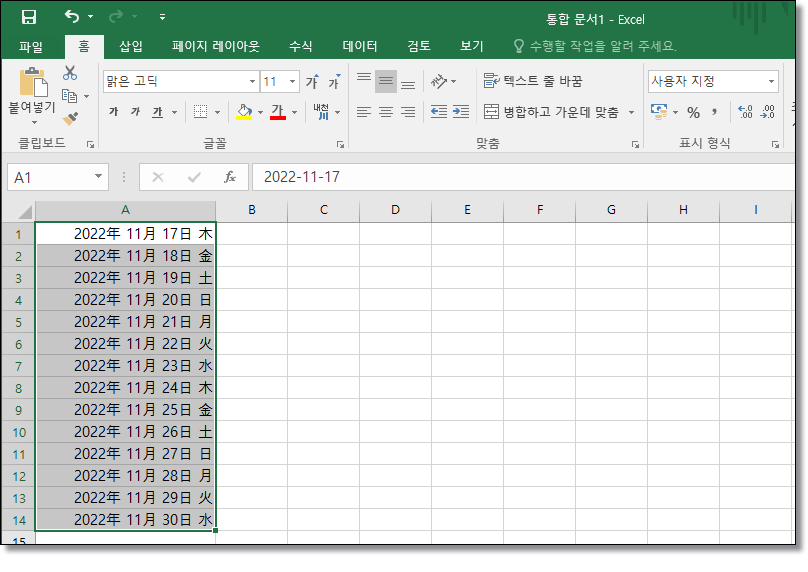Click the 수행할 작업을 알려 주세요 search box
The height and width of the screenshot is (572, 808).
[596, 46]
